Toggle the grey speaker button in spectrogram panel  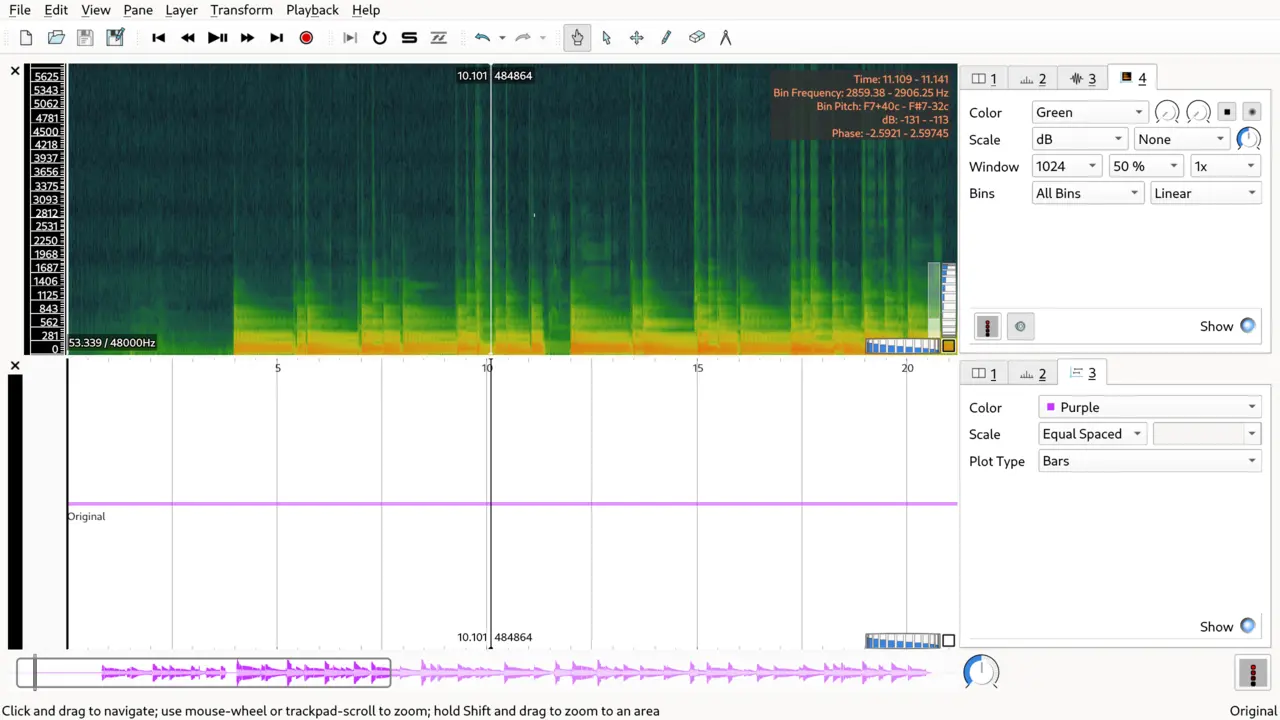pyautogui.click(x=1020, y=326)
